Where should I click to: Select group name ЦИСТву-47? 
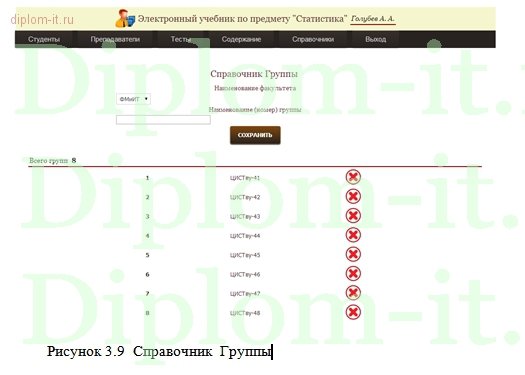(245, 294)
